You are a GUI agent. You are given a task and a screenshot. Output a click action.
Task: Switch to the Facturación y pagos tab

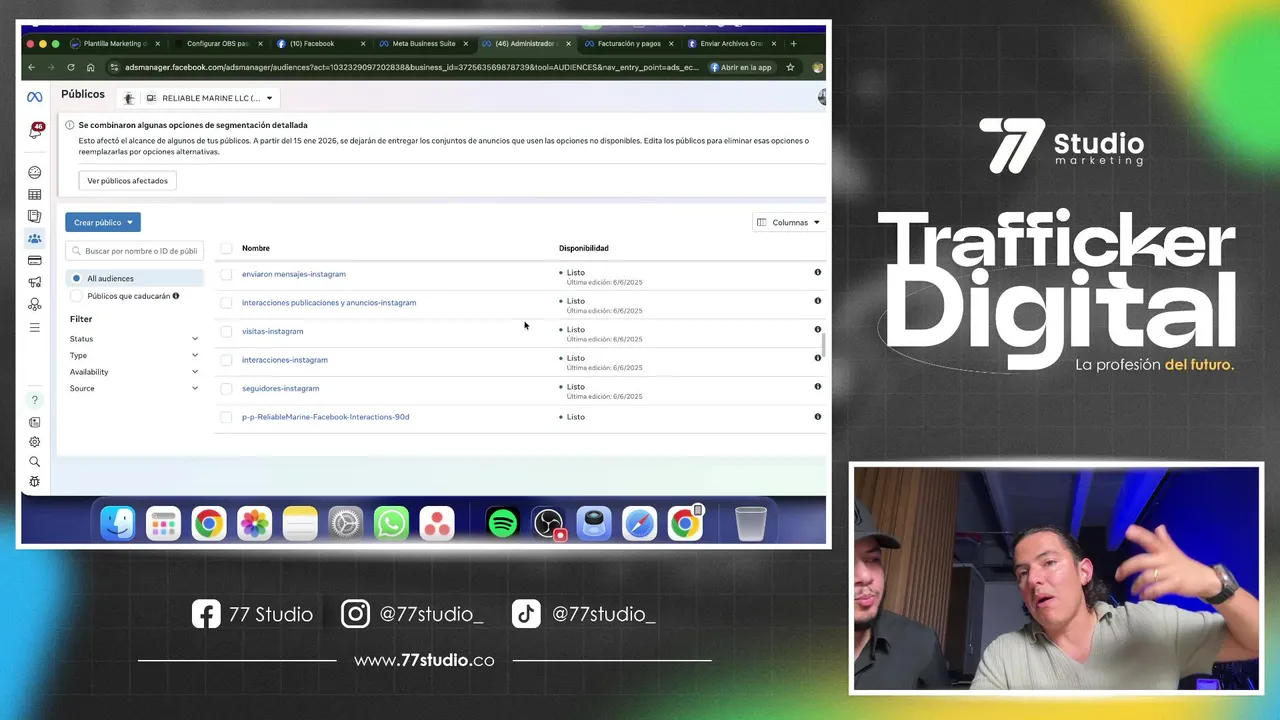[x=627, y=44]
